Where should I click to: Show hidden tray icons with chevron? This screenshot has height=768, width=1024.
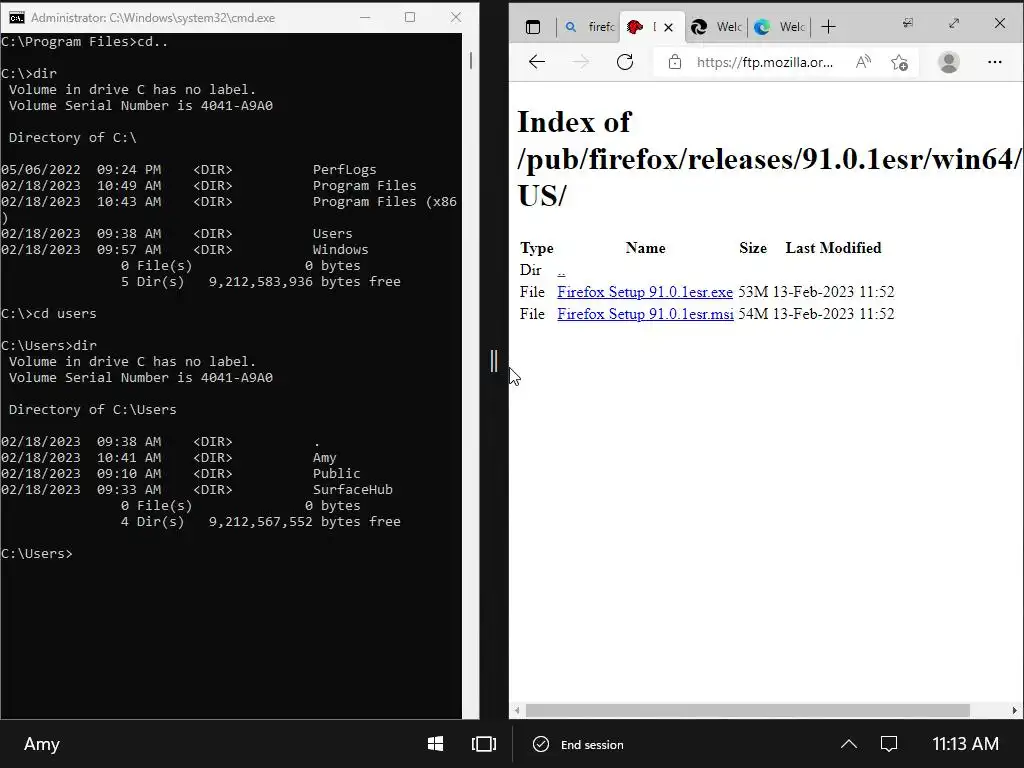pos(848,744)
